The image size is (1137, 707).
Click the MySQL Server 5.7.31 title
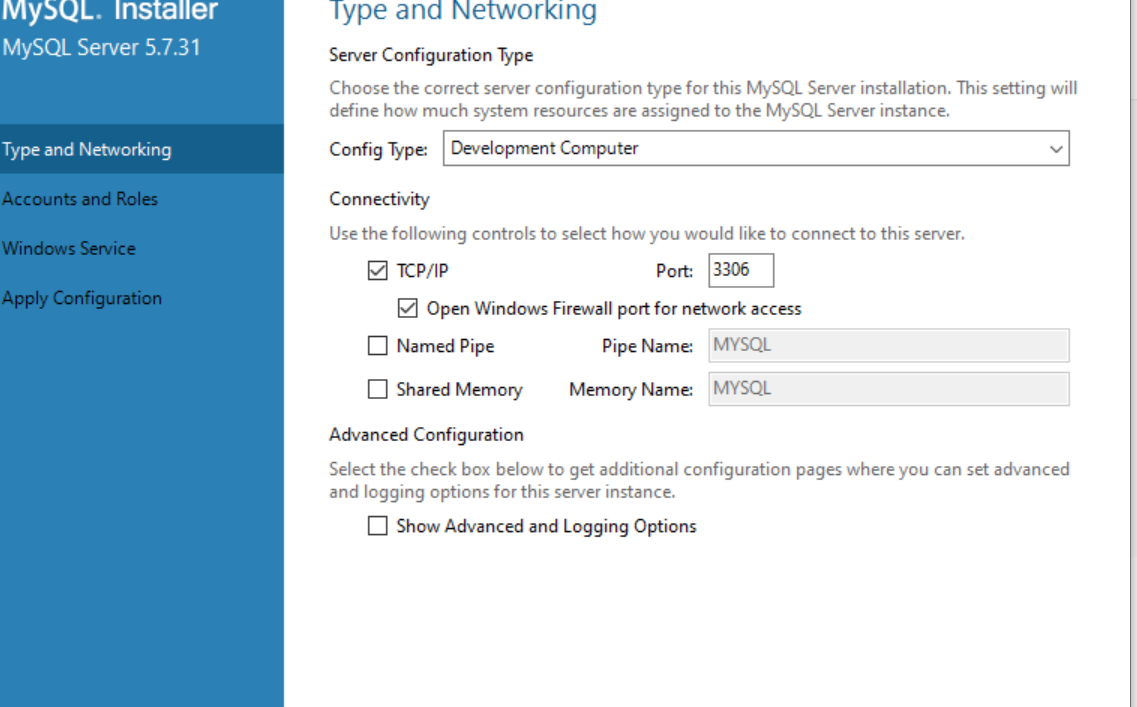coord(102,48)
